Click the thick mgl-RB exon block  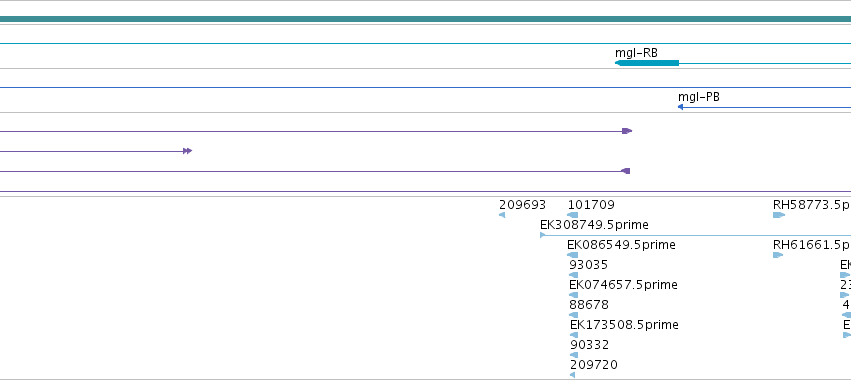[x=647, y=63]
